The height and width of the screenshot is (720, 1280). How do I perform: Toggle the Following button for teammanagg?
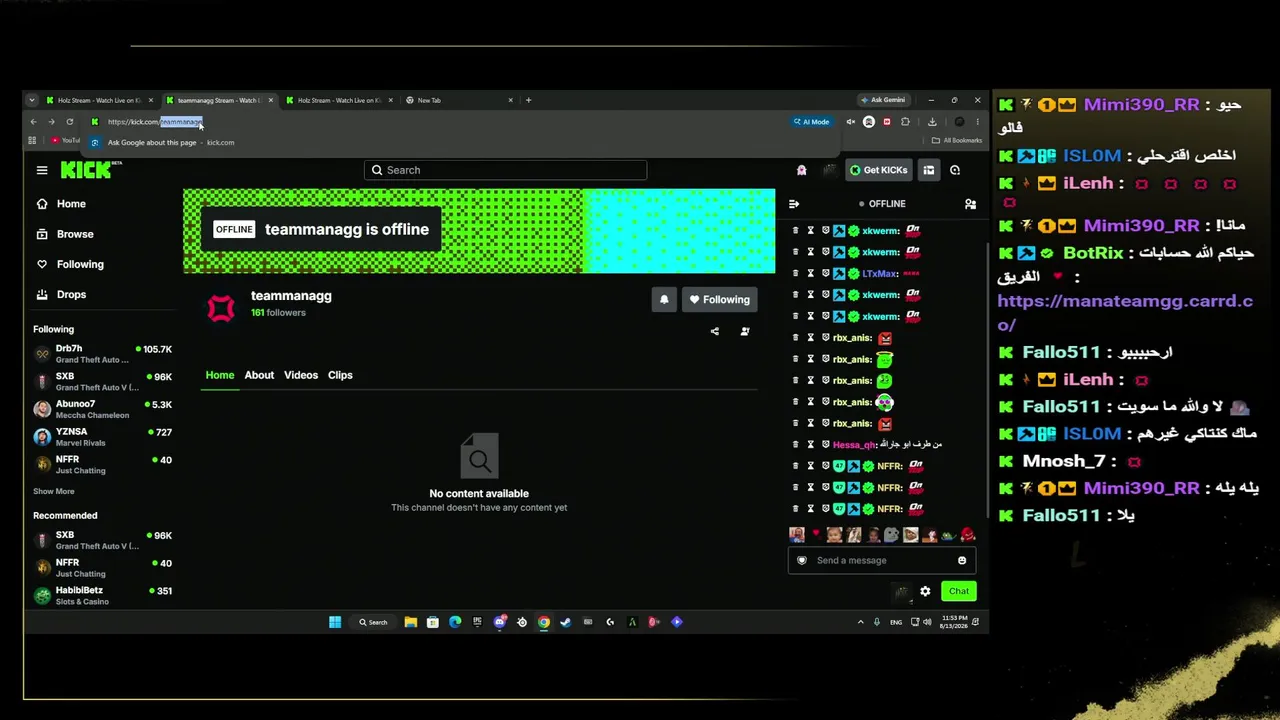(719, 299)
